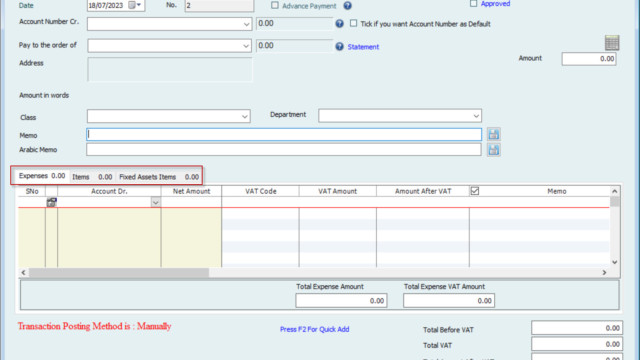640x360 pixels.
Task: Switch to the Fixed Assets Items tab
Action: (159, 177)
